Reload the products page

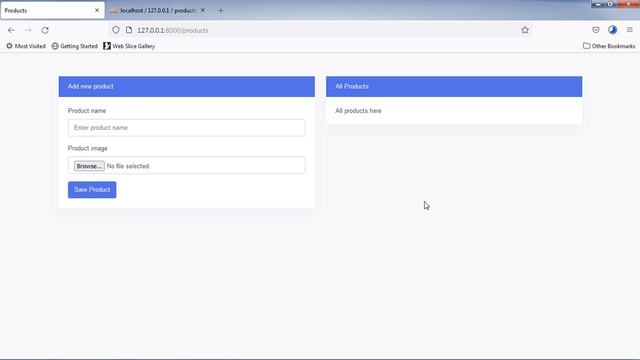(x=45, y=30)
